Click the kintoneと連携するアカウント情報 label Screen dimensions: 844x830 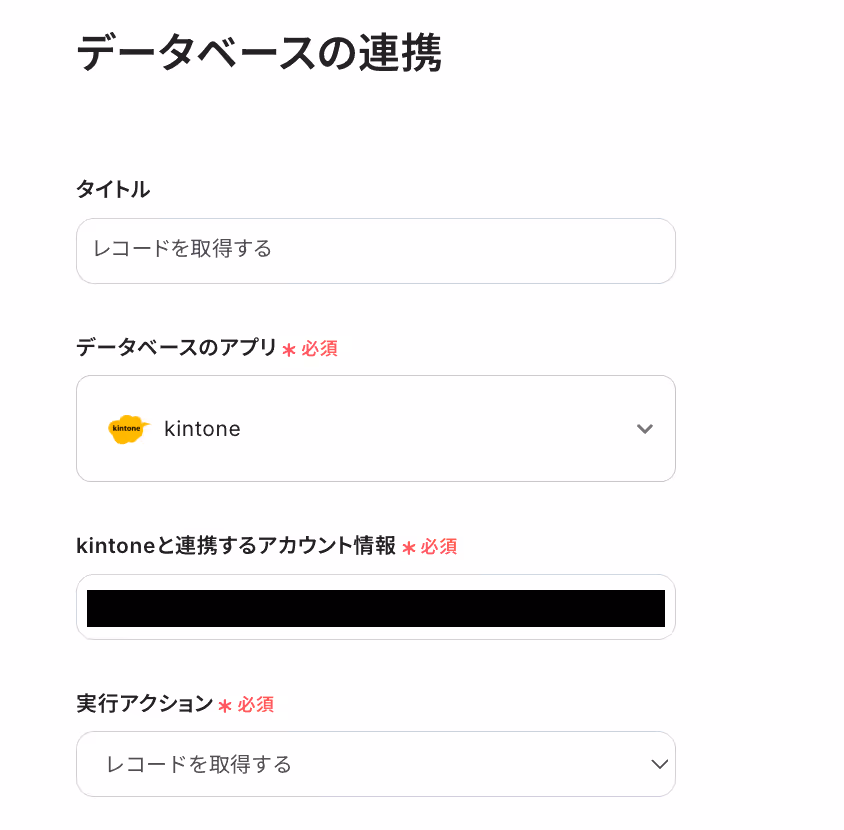point(236,546)
